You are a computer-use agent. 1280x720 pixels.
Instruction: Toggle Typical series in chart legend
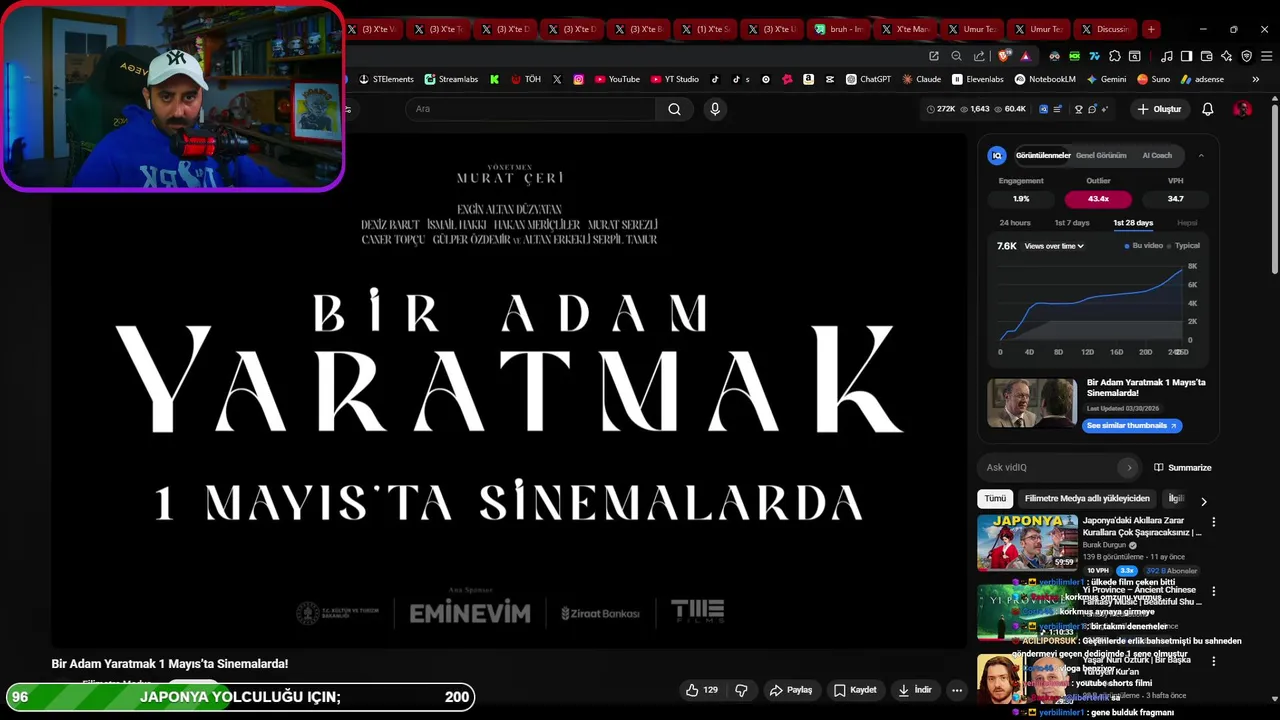pyautogui.click(x=1184, y=246)
